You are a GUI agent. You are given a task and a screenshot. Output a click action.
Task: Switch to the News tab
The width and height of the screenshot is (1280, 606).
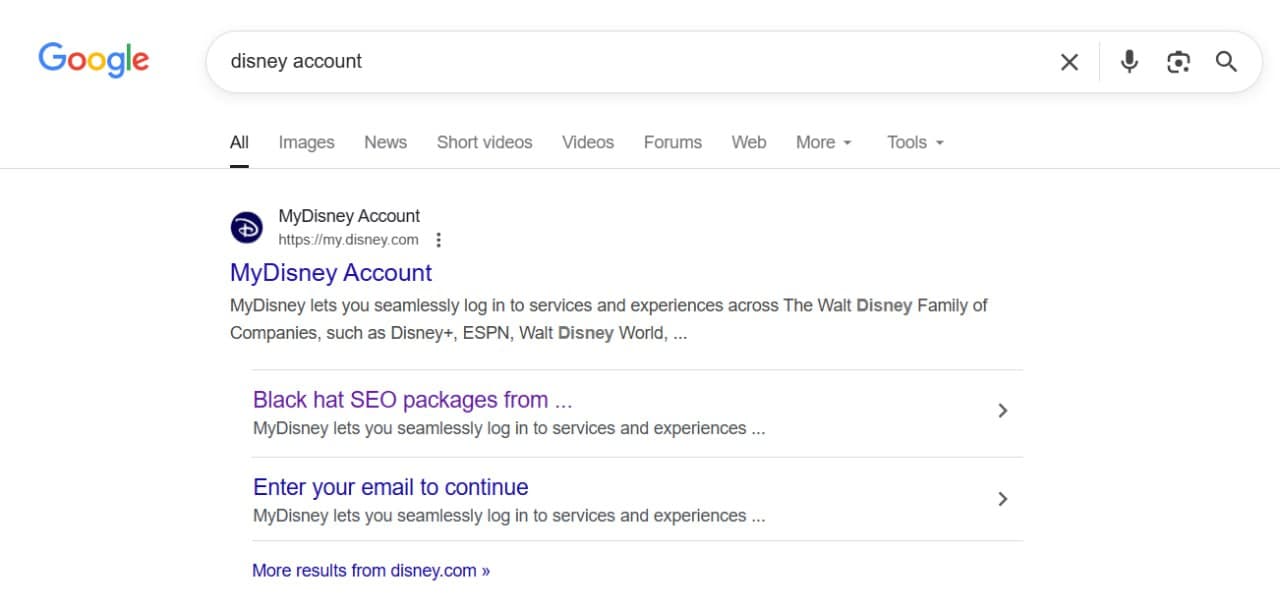coord(385,142)
